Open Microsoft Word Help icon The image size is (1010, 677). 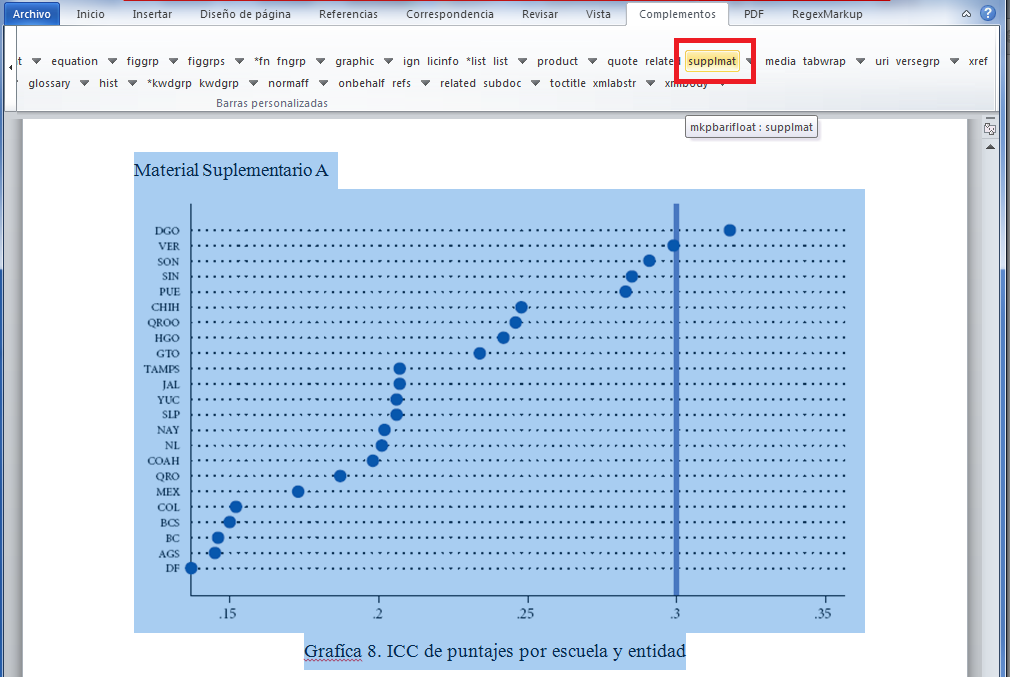pos(988,14)
